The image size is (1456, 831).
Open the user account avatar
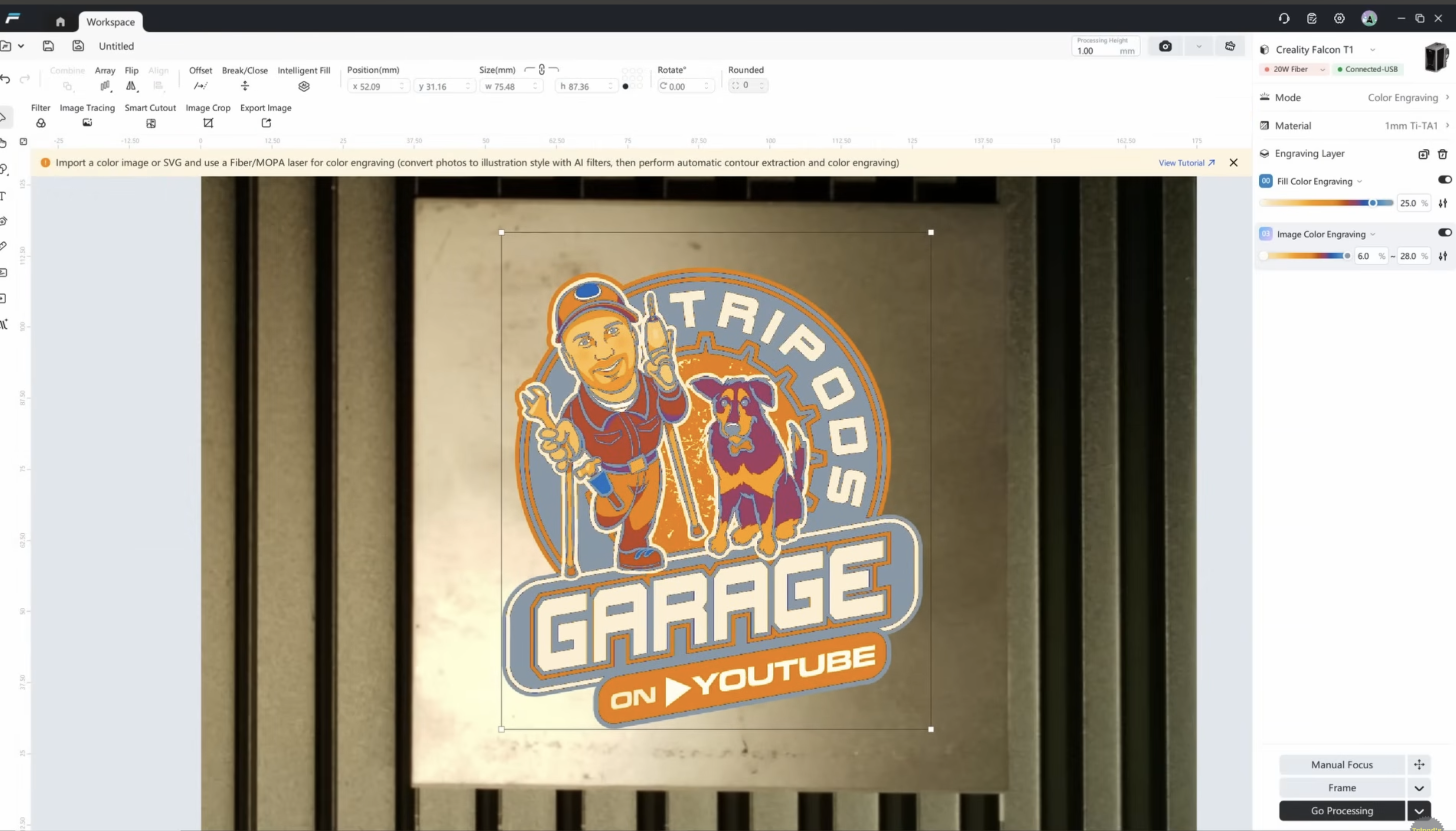(x=1369, y=19)
